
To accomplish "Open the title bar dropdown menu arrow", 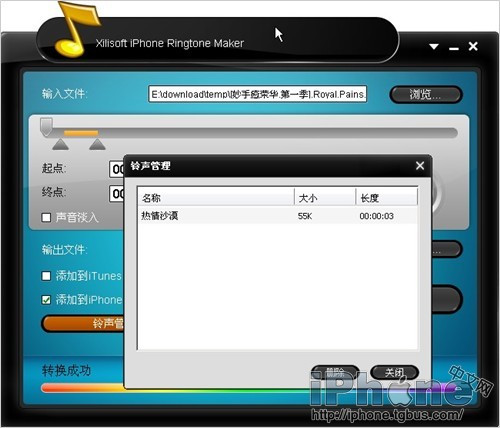I will (x=434, y=46).
